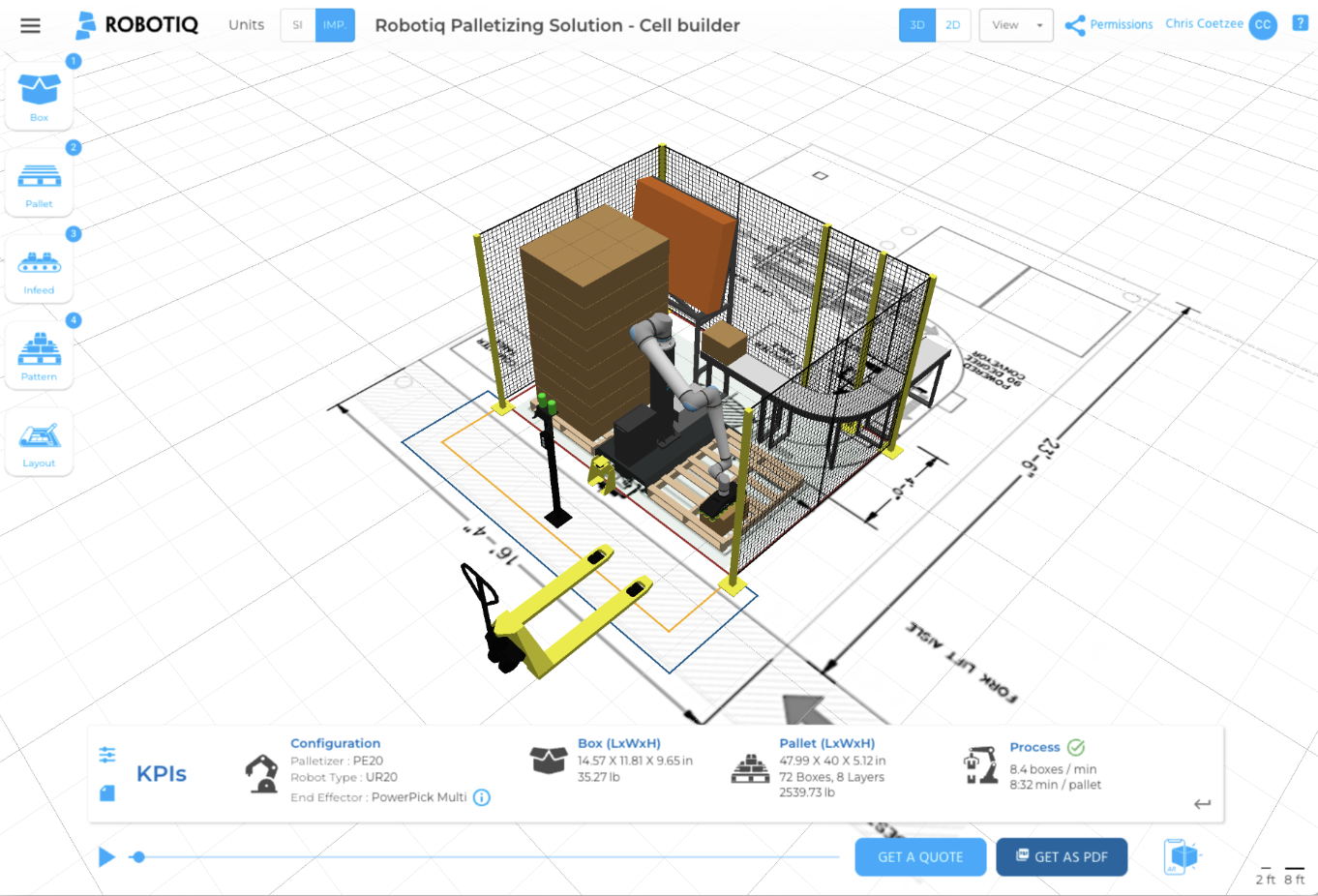The image size is (1318, 896).
Task: Switch to 3D view mode
Action: 917,25
